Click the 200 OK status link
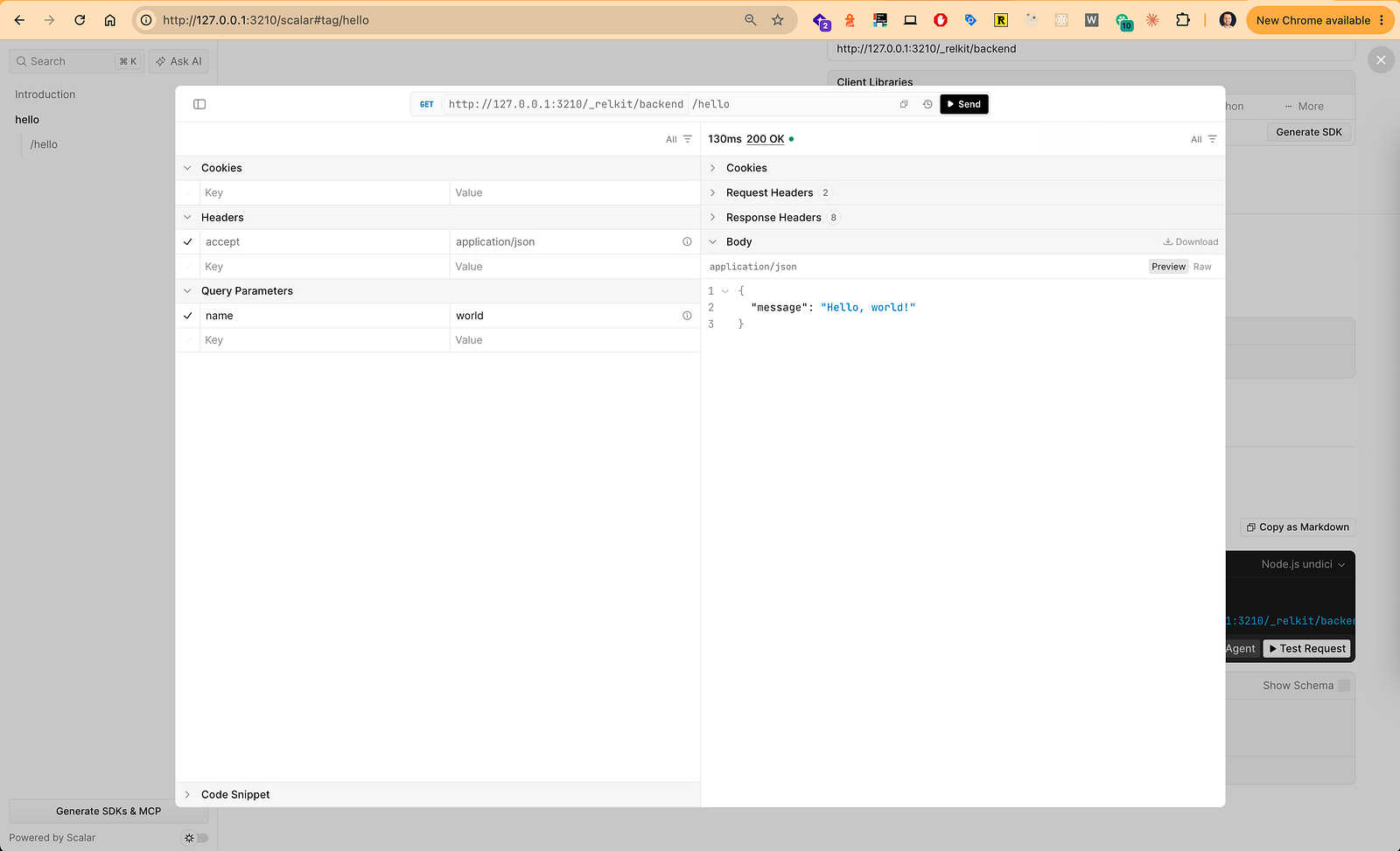This screenshot has height=851, width=1400. [x=766, y=139]
